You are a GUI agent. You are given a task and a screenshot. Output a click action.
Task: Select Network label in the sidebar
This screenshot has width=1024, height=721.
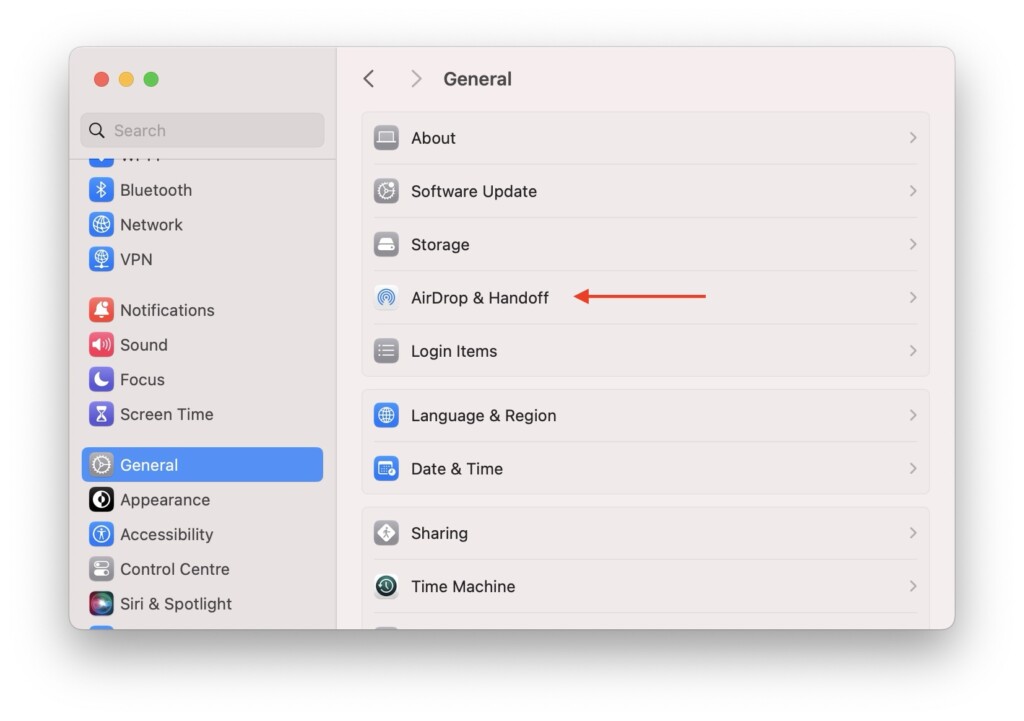click(x=152, y=225)
